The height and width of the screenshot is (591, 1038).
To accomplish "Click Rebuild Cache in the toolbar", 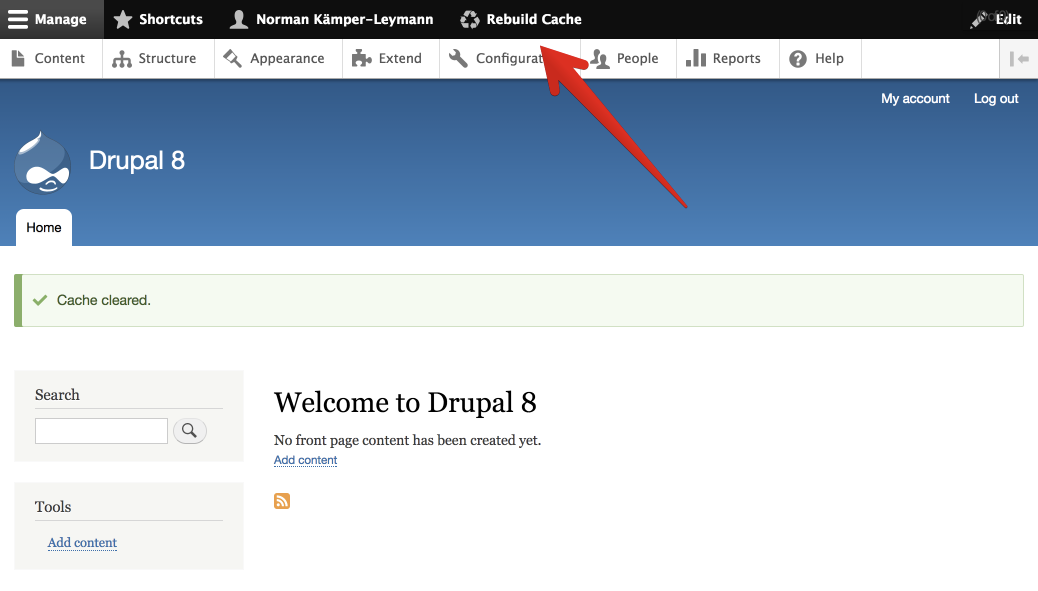I will point(521,19).
